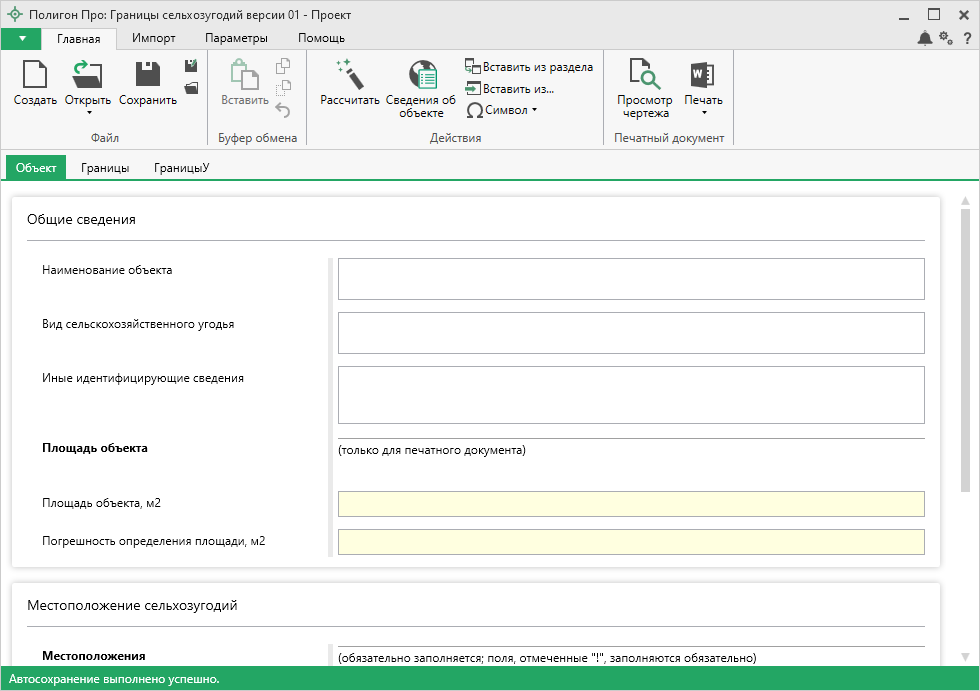980x691 pixels.
Task: Run the Рассчитать magic wand tool
Action: [x=350, y=76]
